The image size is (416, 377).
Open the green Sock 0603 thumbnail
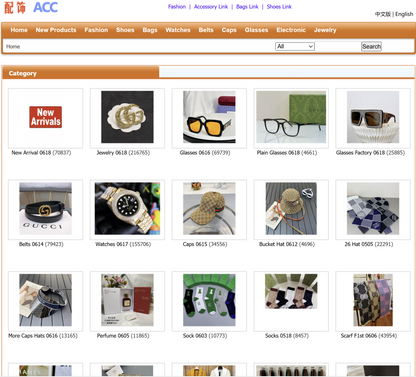point(209,301)
